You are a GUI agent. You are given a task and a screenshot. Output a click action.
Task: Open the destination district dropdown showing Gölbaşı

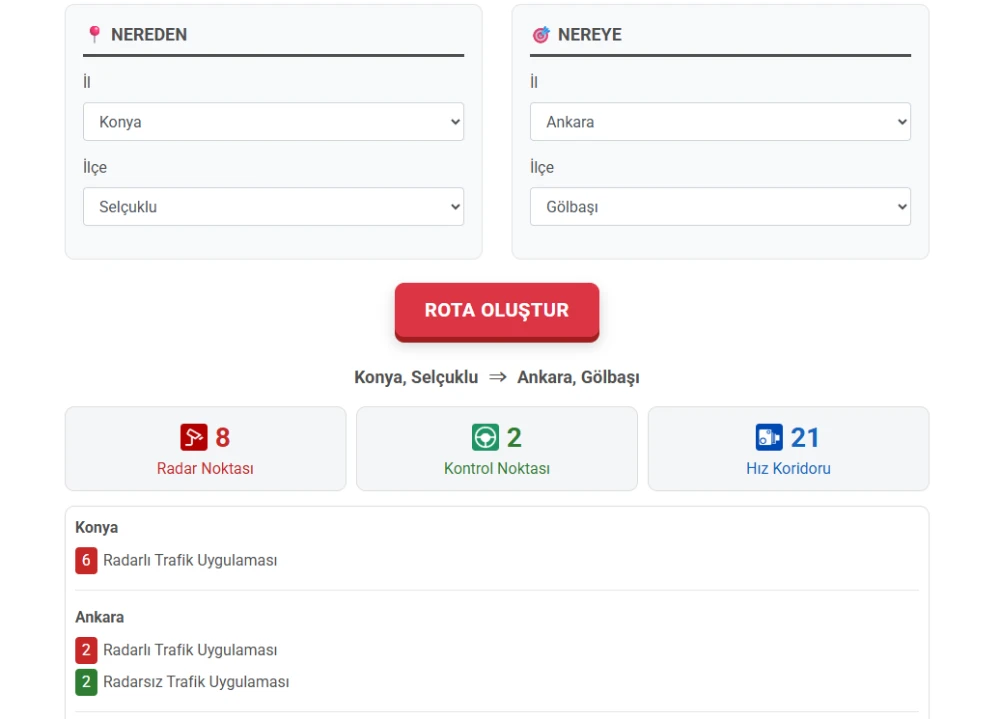(x=720, y=207)
